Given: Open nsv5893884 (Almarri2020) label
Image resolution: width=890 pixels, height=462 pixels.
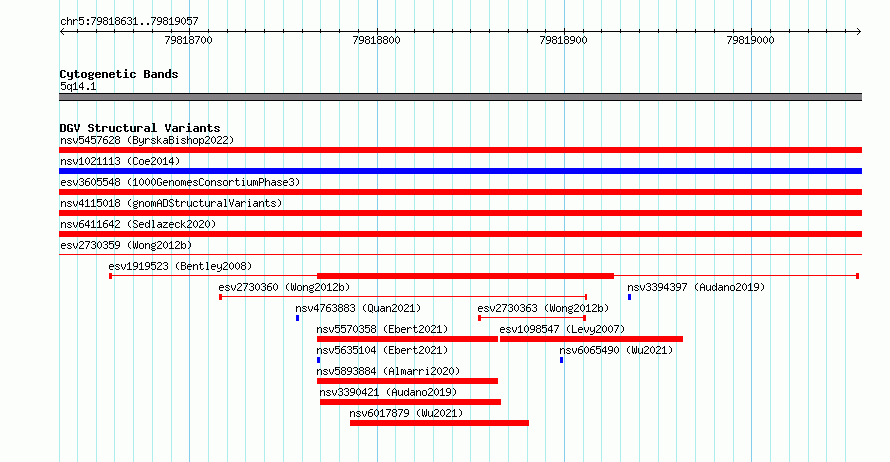Looking at the screenshot, I should tap(388, 371).
